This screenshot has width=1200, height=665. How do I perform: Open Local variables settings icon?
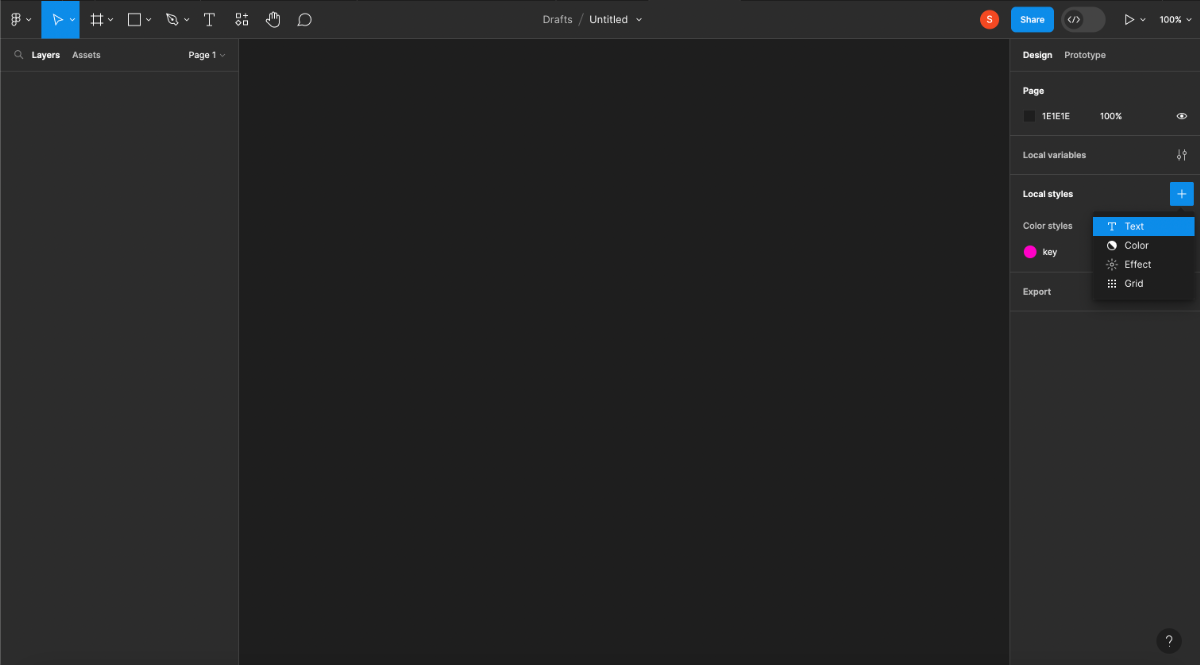click(x=1182, y=155)
